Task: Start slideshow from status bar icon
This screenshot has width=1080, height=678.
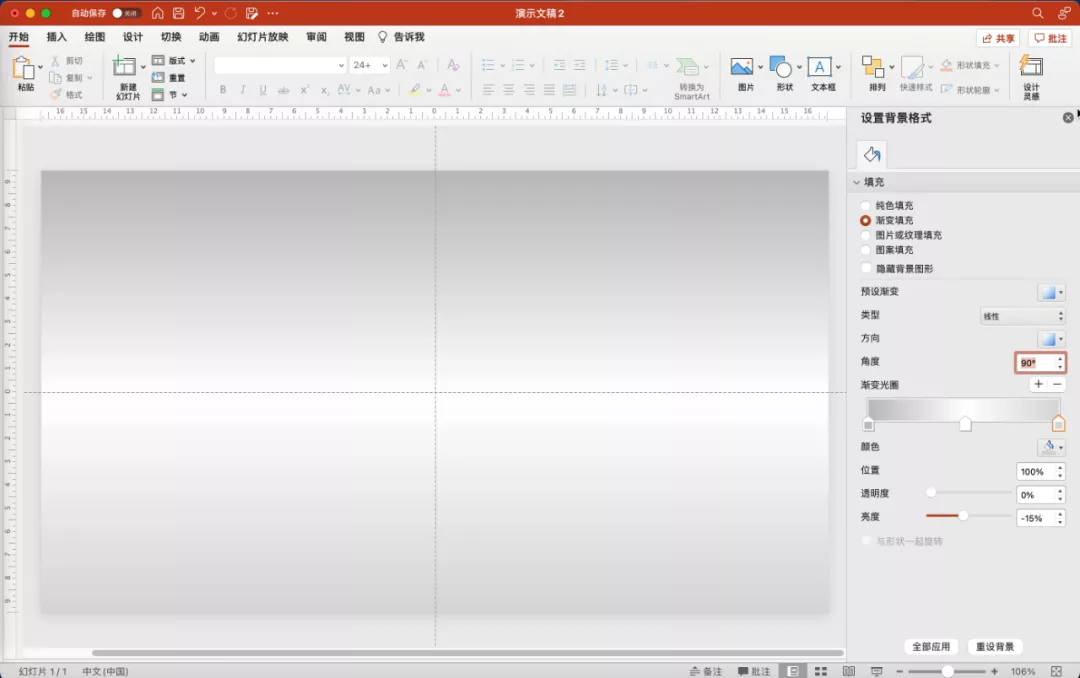Action: coord(876,671)
